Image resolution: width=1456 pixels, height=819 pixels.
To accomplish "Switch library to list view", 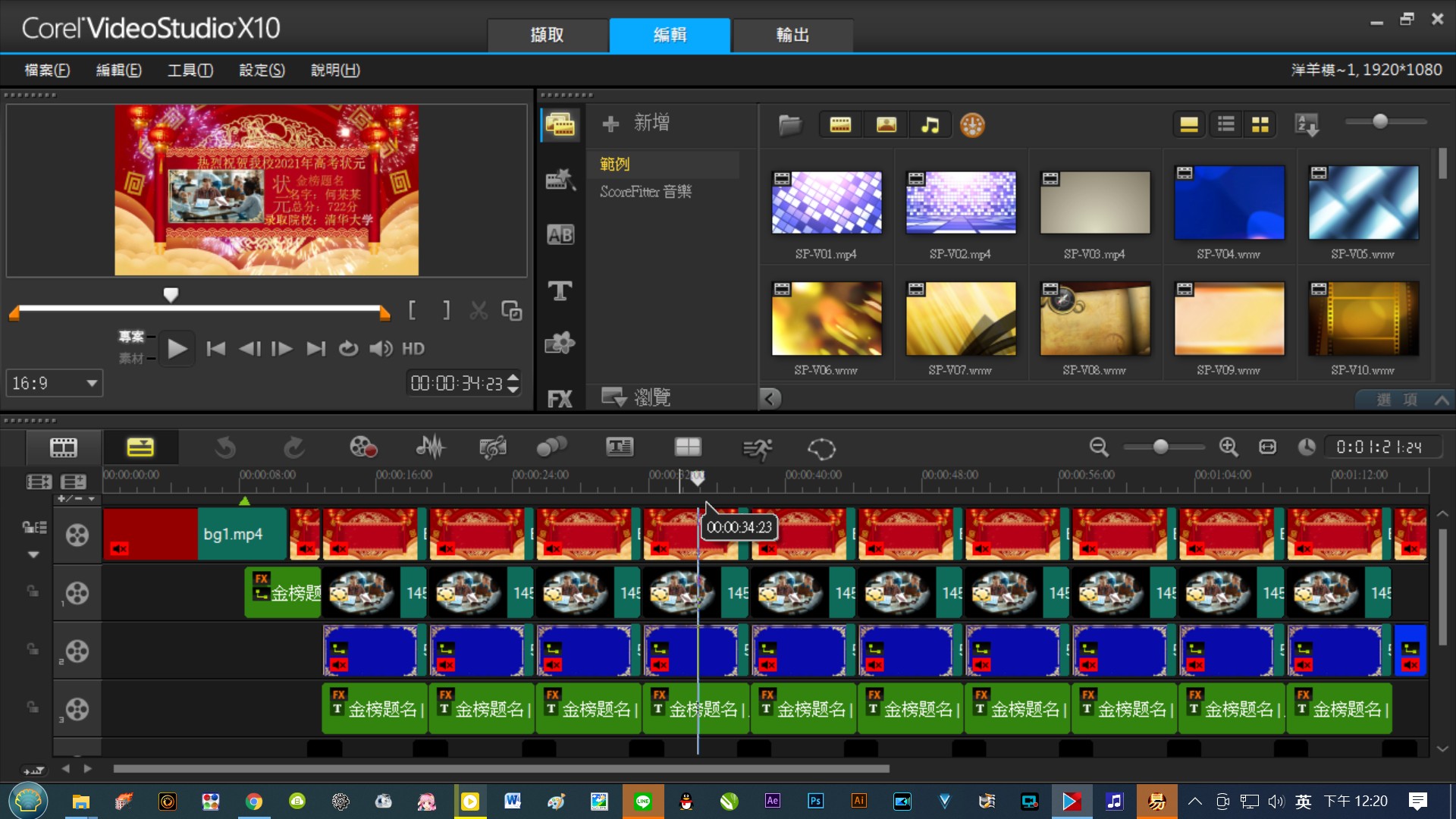I will coord(1225,124).
